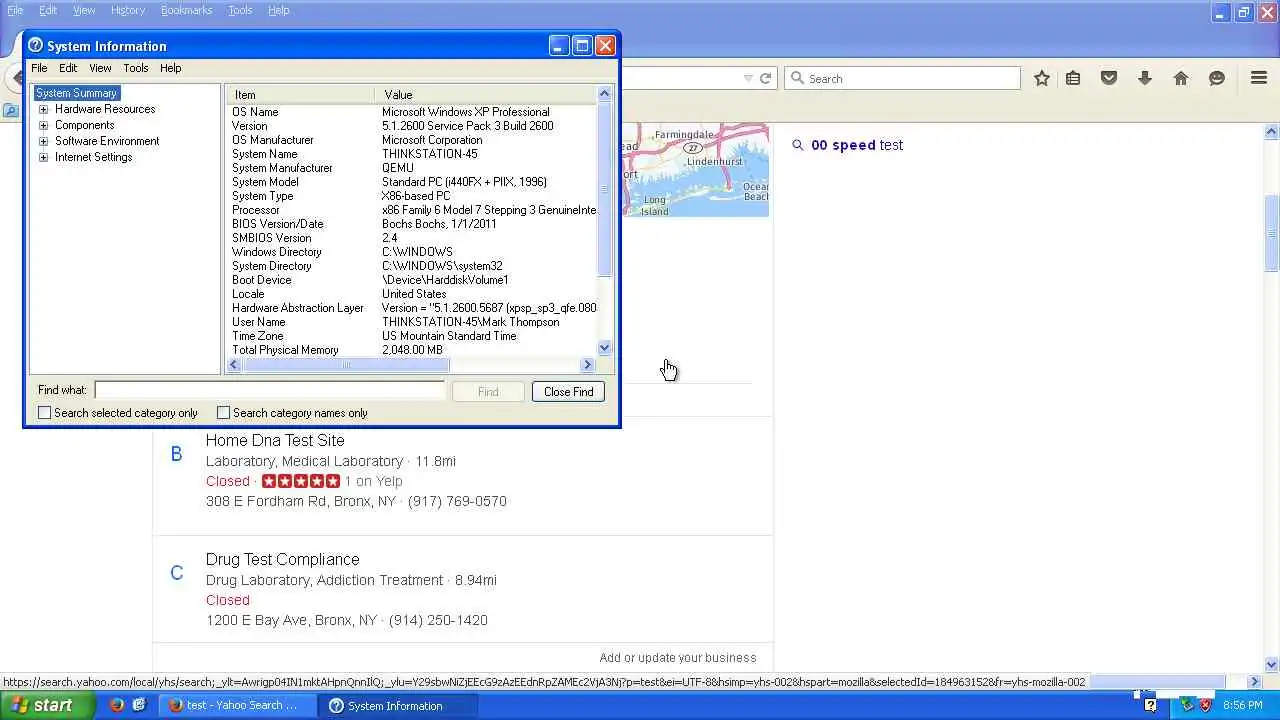Screen dimensions: 1280x720
Task: Enable 'Search category names only' checkbox
Action: (223, 413)
